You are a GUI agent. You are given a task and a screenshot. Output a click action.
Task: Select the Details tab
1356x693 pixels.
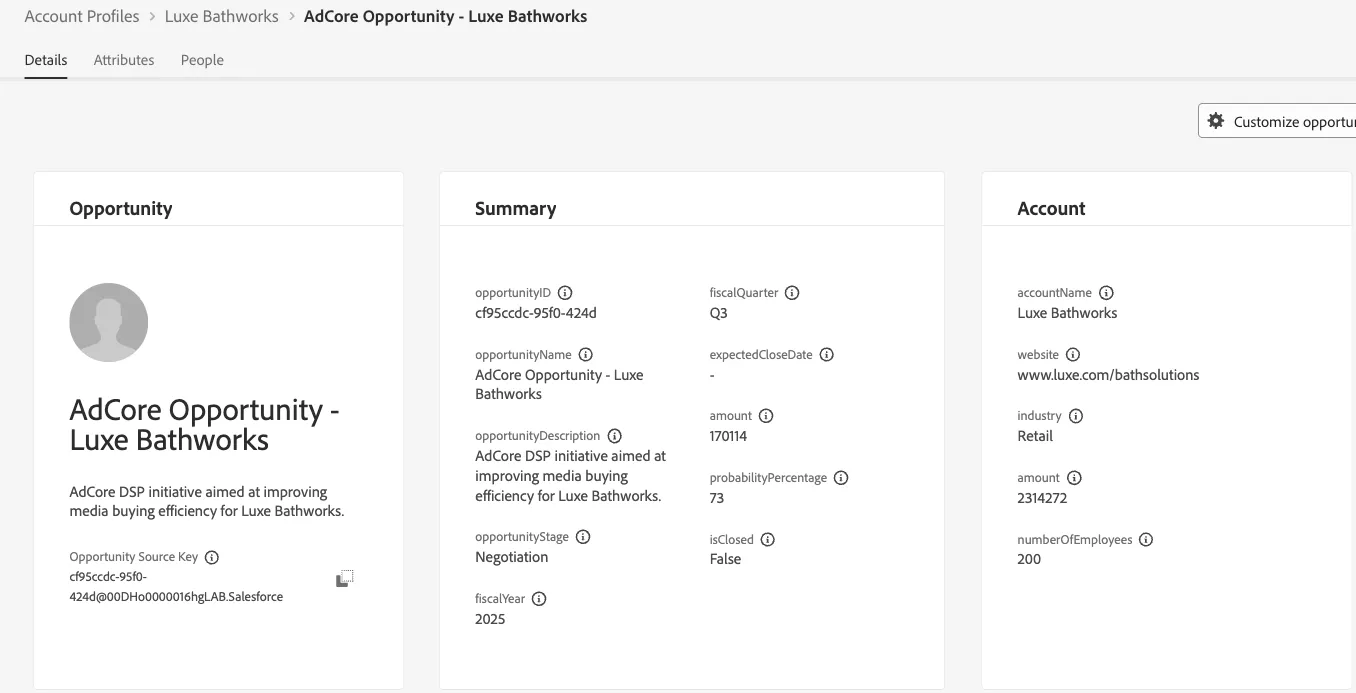click(x=46, y=60)
